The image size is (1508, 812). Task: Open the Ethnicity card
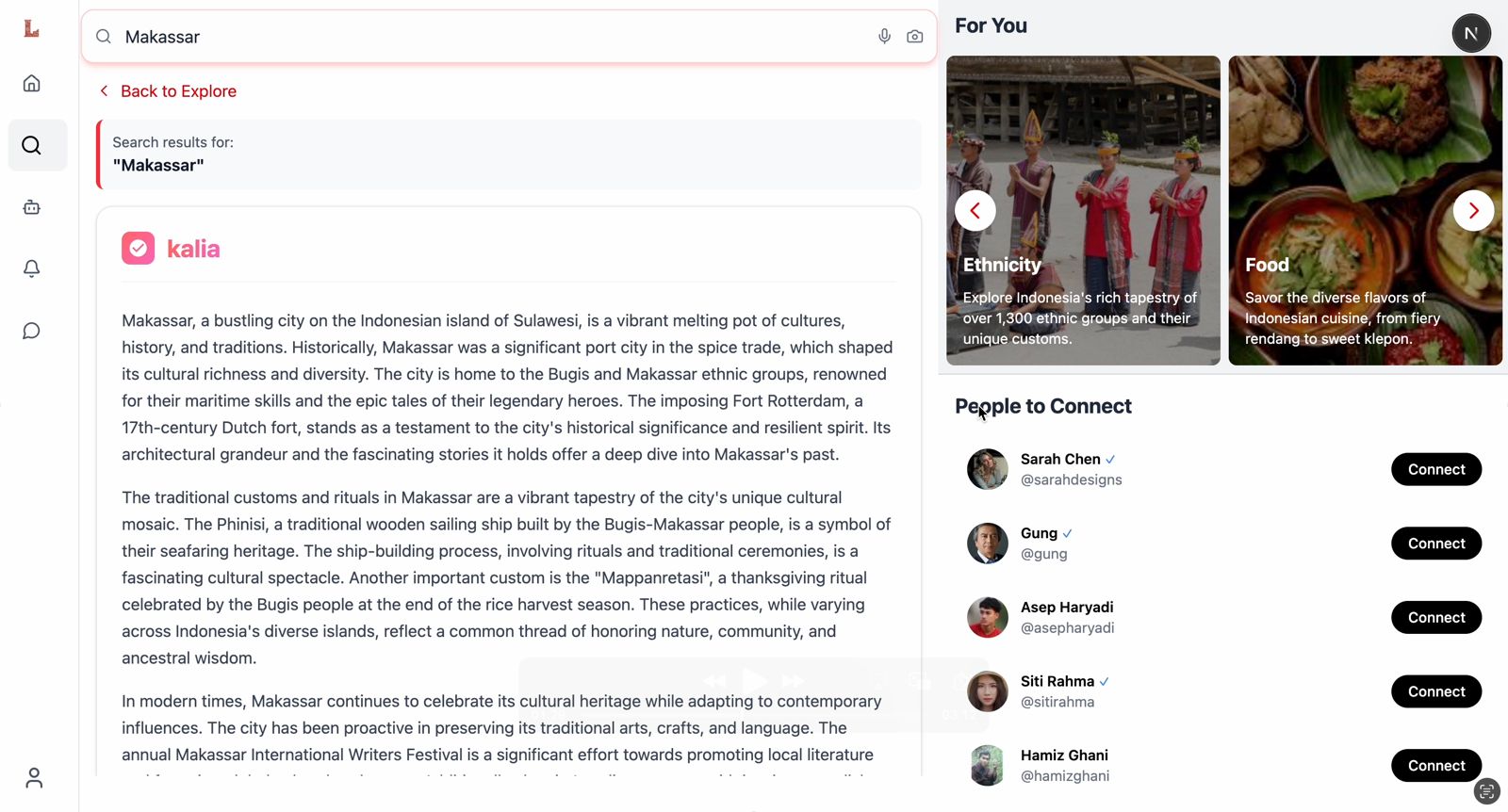pyautogui.click(x=1083, y=211)
